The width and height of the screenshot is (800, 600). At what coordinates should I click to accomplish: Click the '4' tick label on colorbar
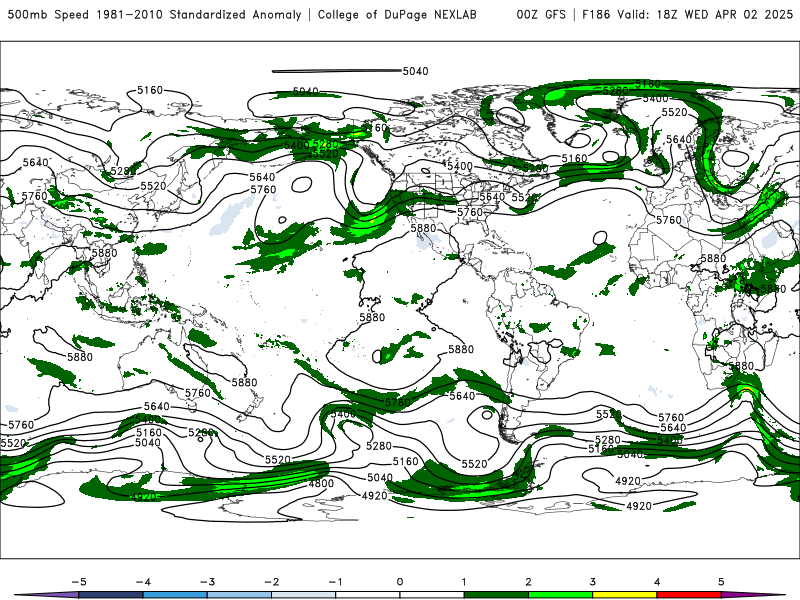tap(657, 582)
